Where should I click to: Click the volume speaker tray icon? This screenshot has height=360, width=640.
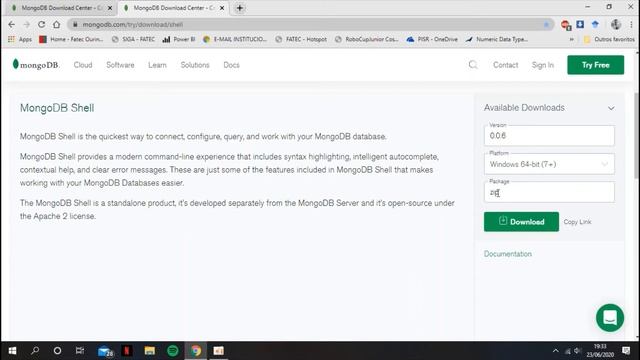click(577, 351)
